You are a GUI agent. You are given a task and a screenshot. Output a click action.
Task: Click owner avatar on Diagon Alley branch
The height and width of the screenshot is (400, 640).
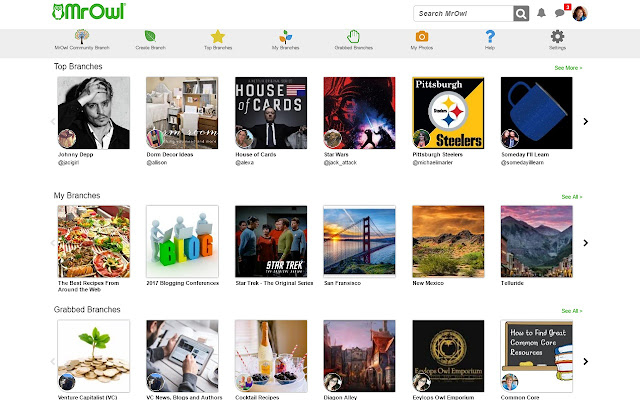(x=333, y=382)
